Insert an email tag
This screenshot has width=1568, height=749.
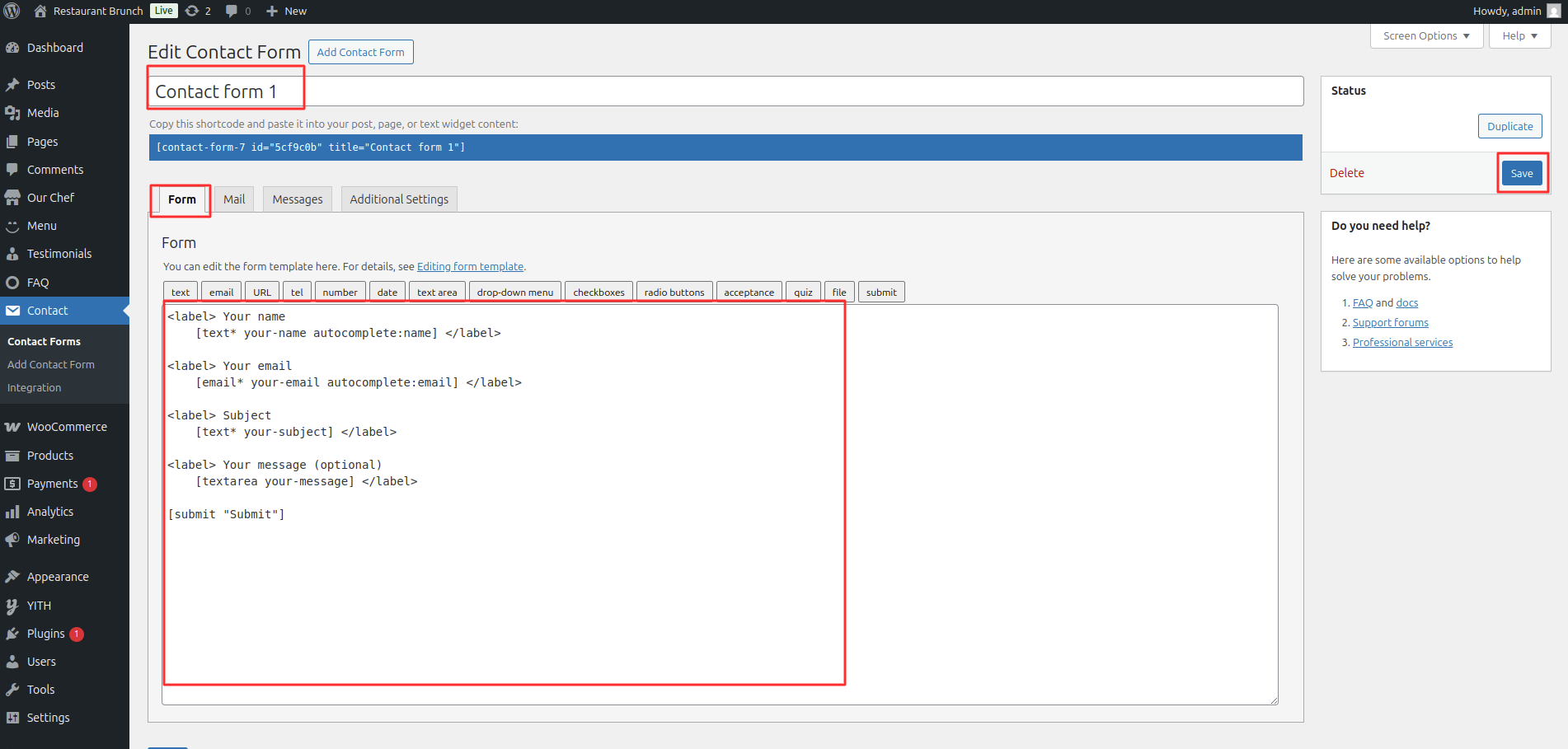(221, 292)
